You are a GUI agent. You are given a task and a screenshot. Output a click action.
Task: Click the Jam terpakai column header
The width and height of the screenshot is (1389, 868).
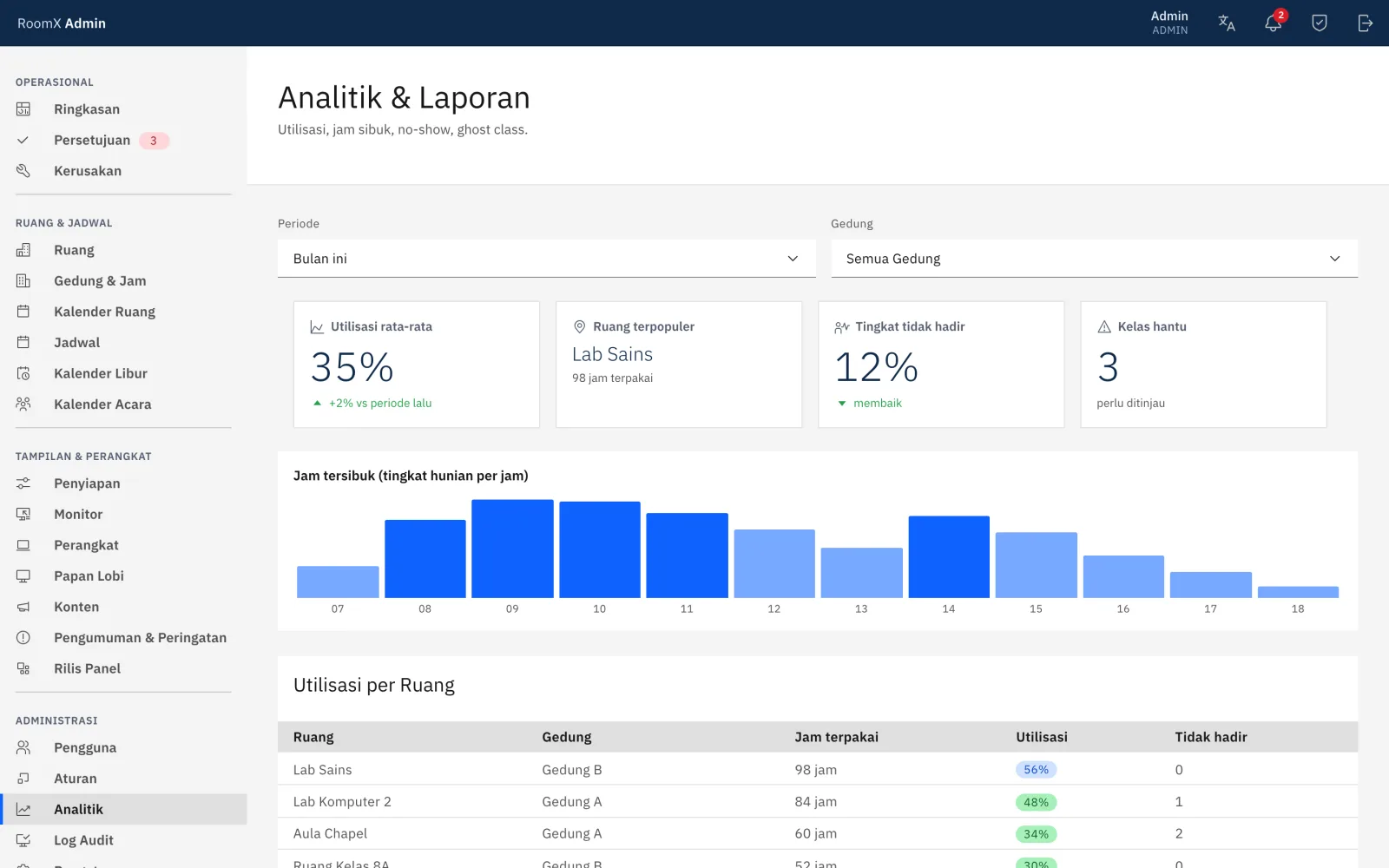(836, 737)
